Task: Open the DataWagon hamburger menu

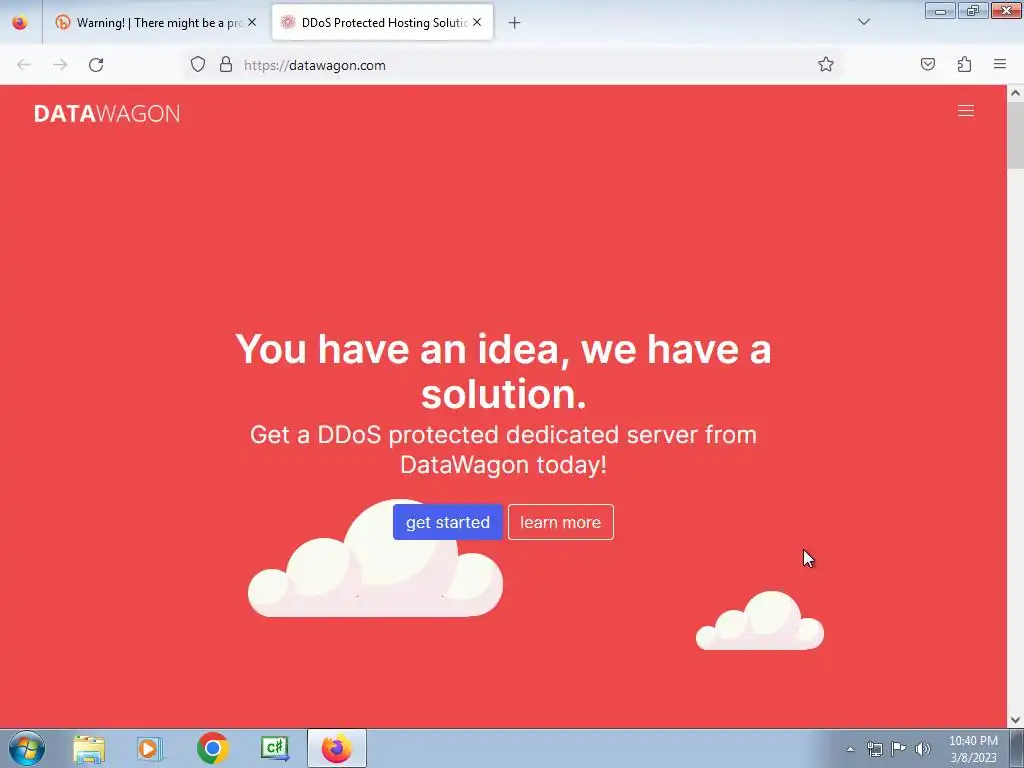Action: pyautogui.click(x=966, y=111)
